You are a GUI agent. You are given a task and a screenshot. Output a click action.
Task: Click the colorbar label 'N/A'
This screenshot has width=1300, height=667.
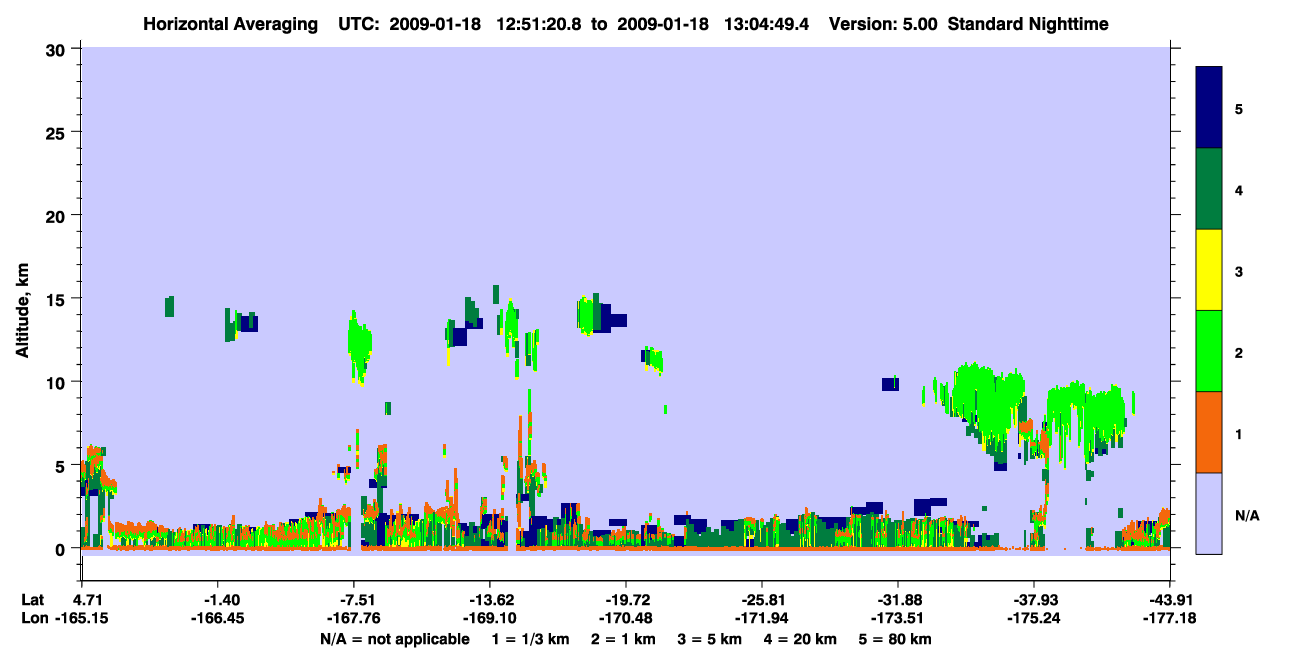[1246, 515]
